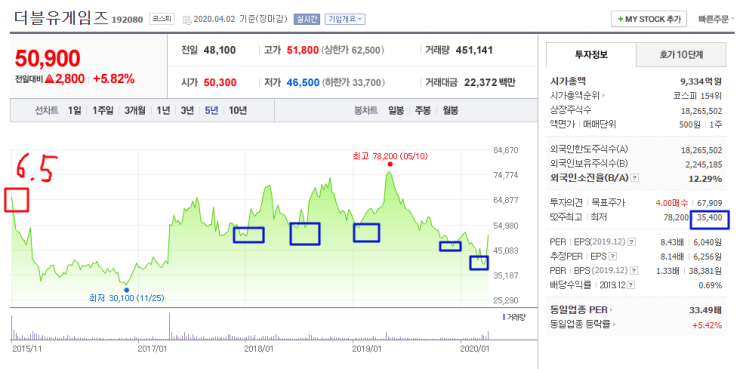Switch to 주봉 candle chart
The image size is (743, 369).
pyautogui.click(x=423, y=111)
